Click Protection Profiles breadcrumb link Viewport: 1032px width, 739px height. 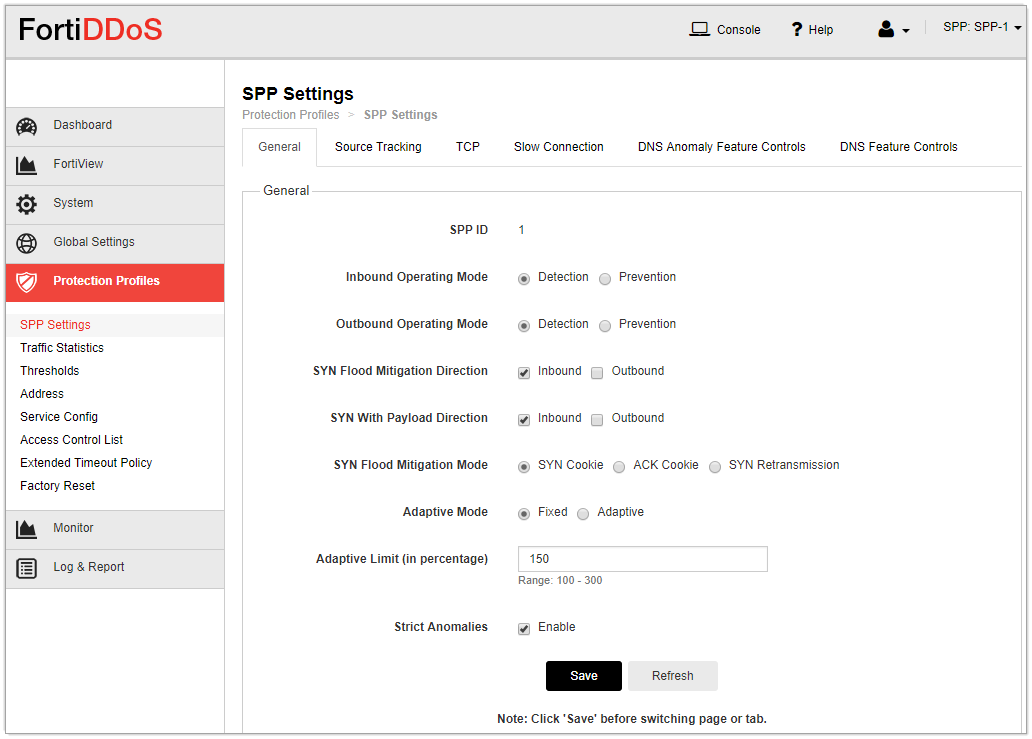click(290, 115)
